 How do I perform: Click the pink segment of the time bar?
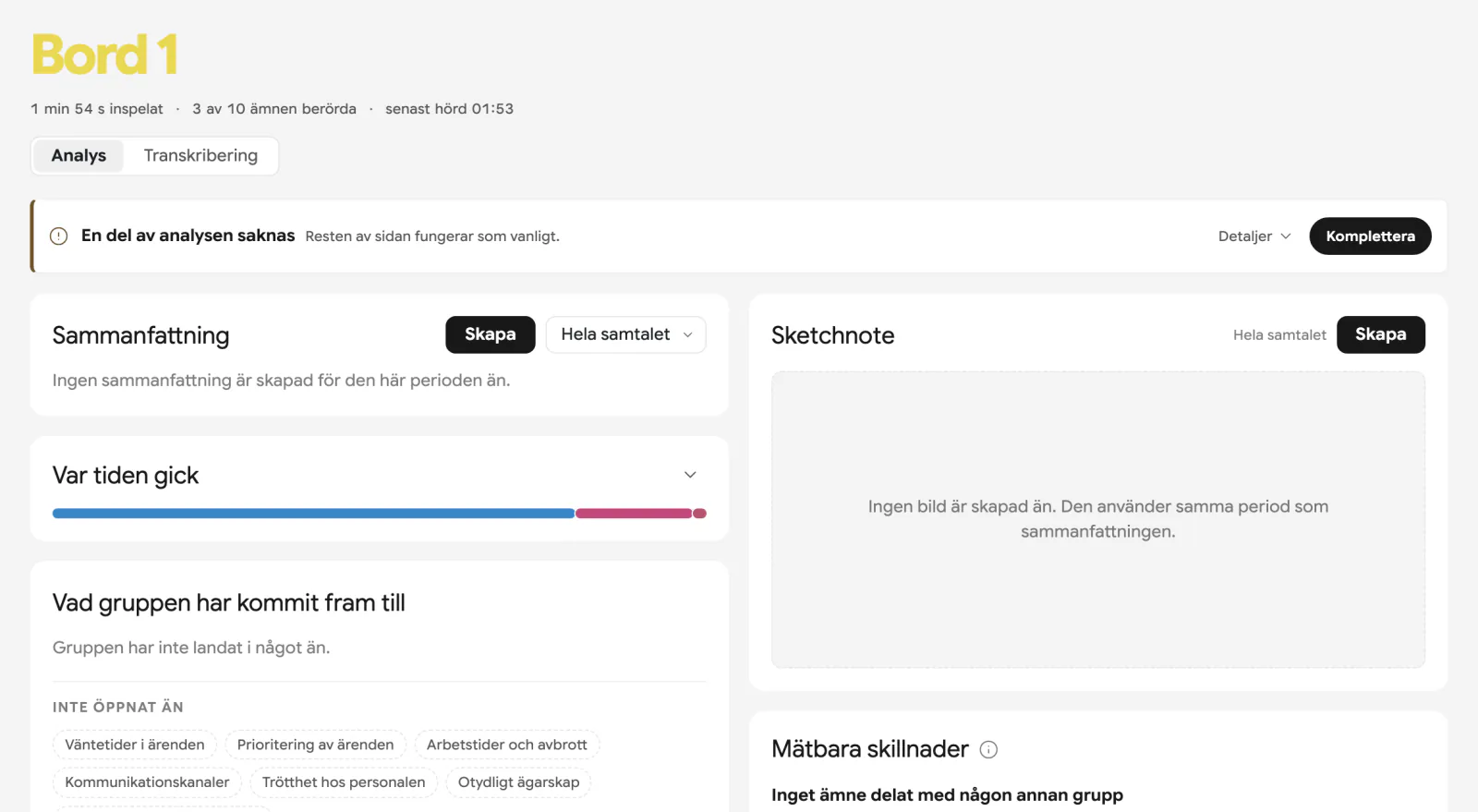point(634,514)
